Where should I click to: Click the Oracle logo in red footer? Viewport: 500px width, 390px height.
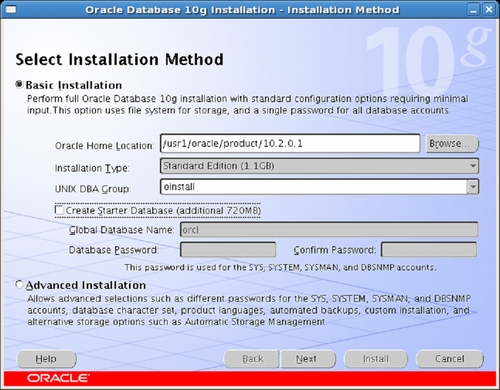click(x=58, y=378)
